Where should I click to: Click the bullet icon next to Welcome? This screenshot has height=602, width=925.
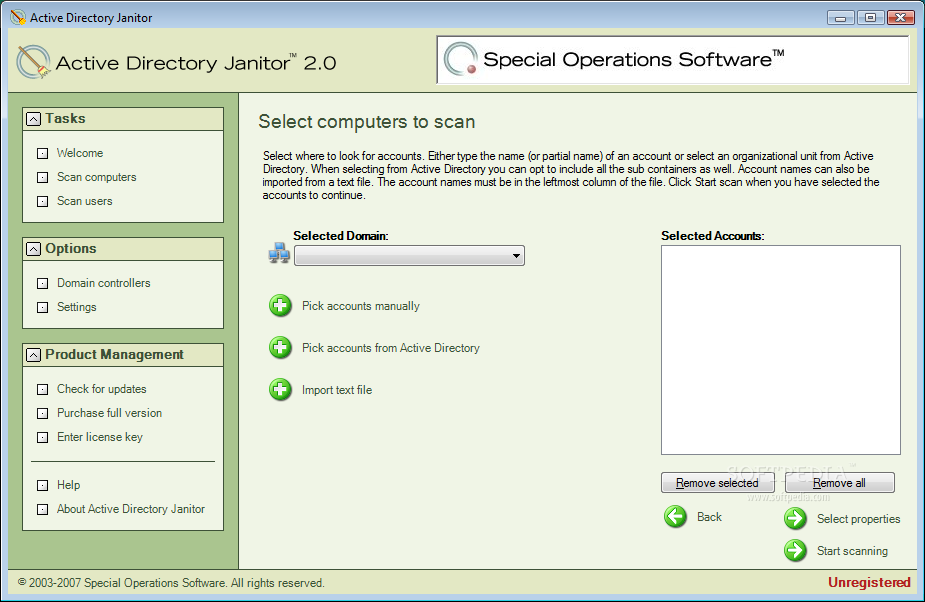tap(42, 153)
